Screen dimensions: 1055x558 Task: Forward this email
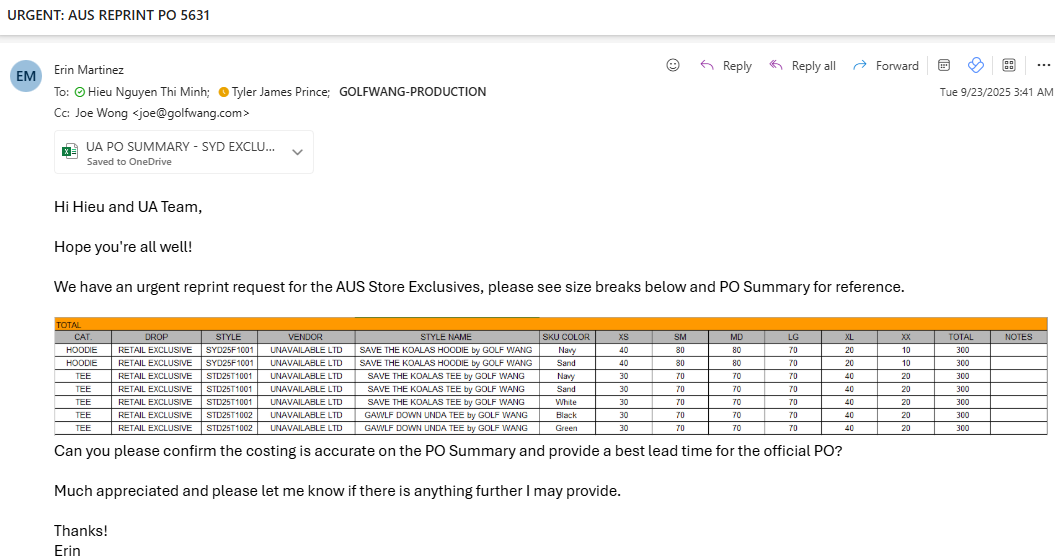coord(885,66)
